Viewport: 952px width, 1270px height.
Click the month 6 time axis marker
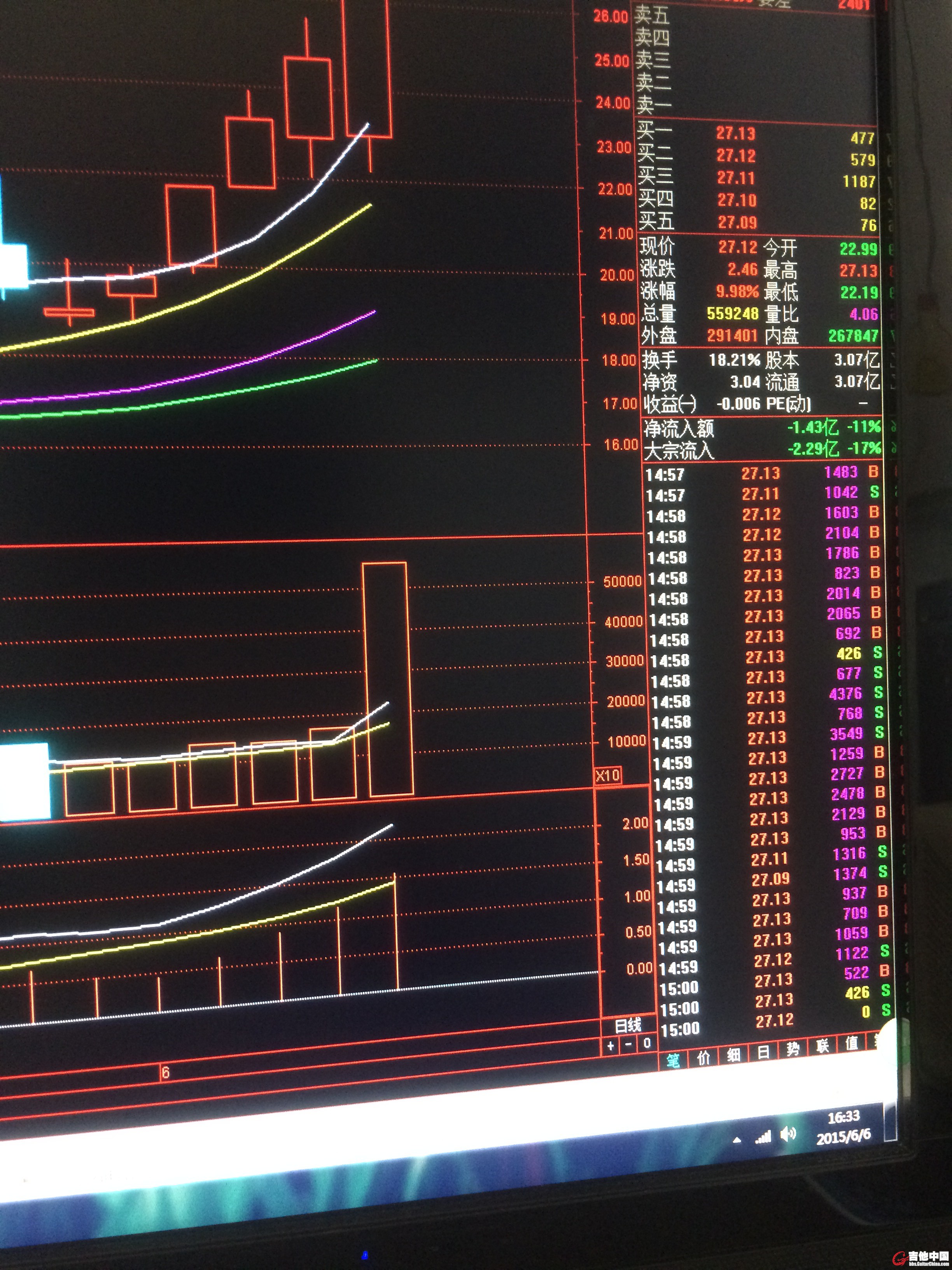[x=165, y=1073]
